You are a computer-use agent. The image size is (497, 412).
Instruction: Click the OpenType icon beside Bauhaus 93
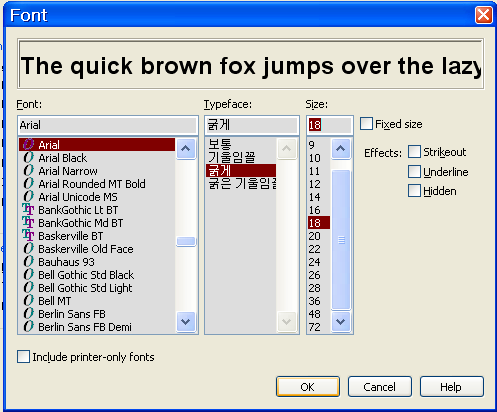coord(29,262)
